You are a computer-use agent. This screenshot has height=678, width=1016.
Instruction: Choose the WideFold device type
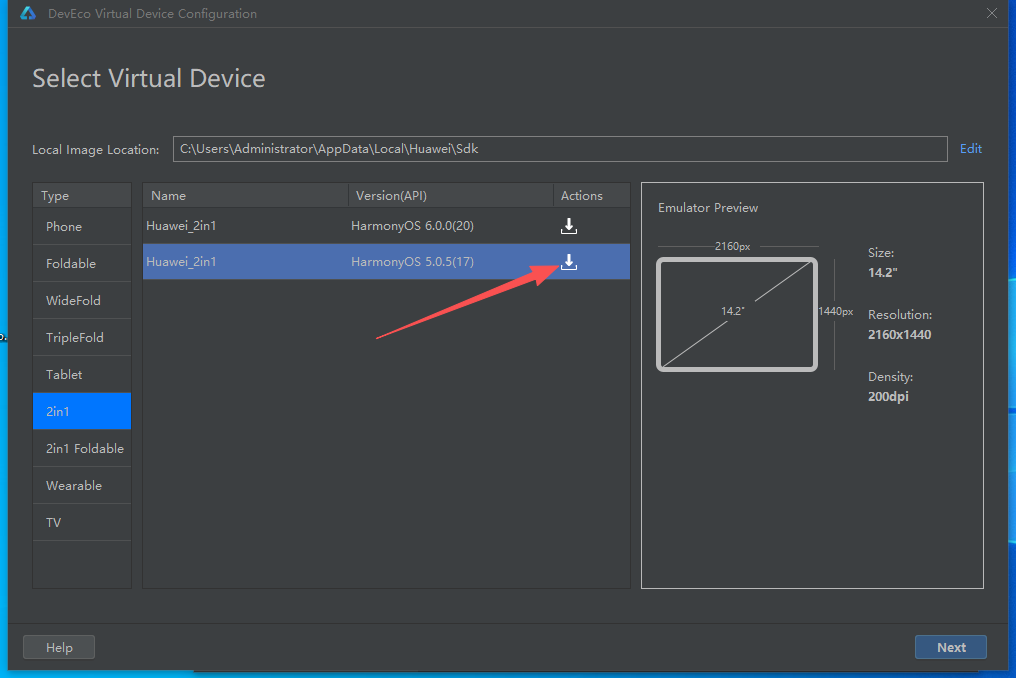[82, 300]
